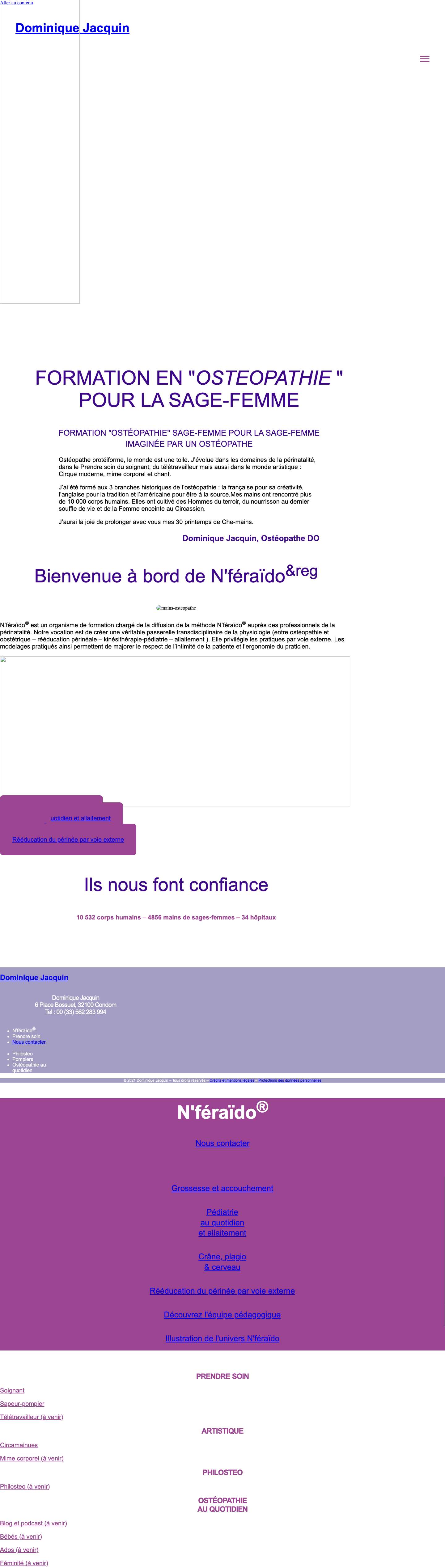Select the '© 2021 Dominique Jacquin' copyright text

pyautogui.click(x=165, y=1080)
